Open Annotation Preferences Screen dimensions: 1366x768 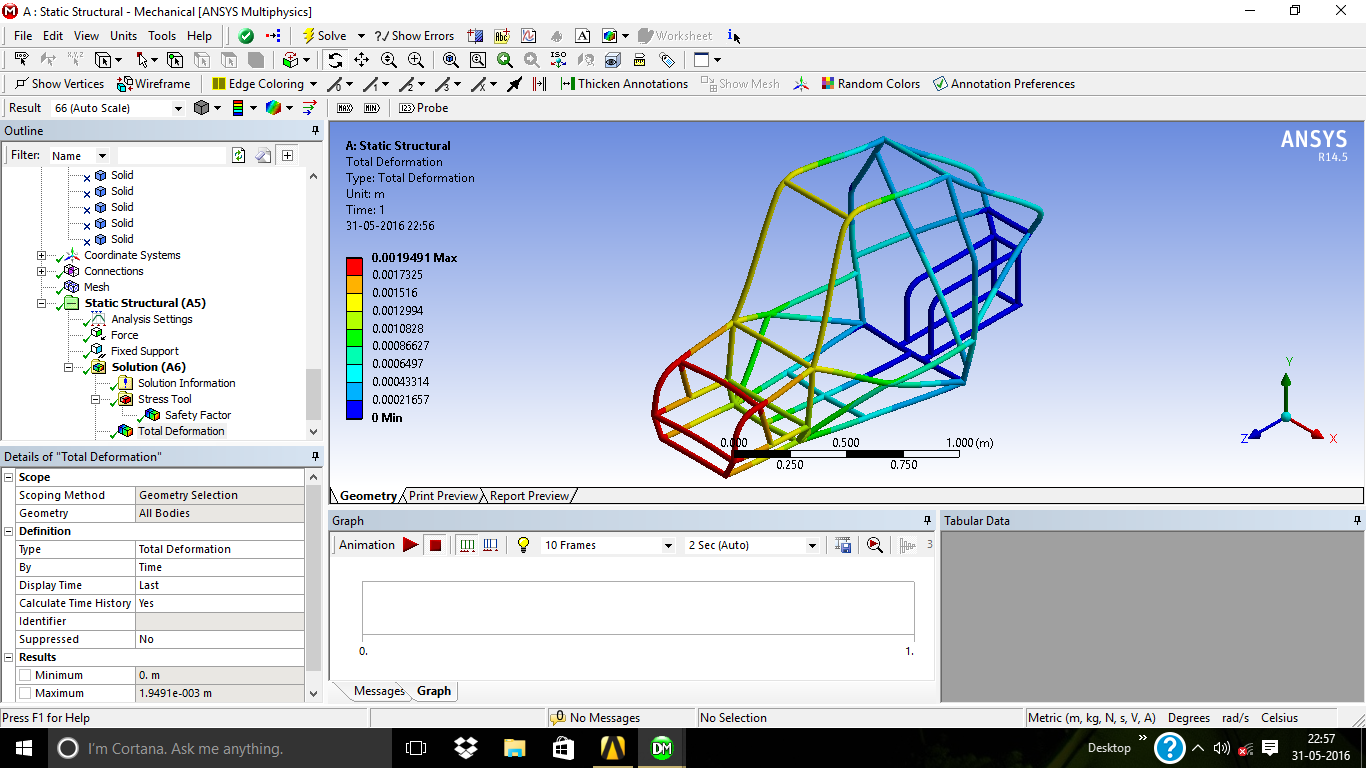(1004, 84)
